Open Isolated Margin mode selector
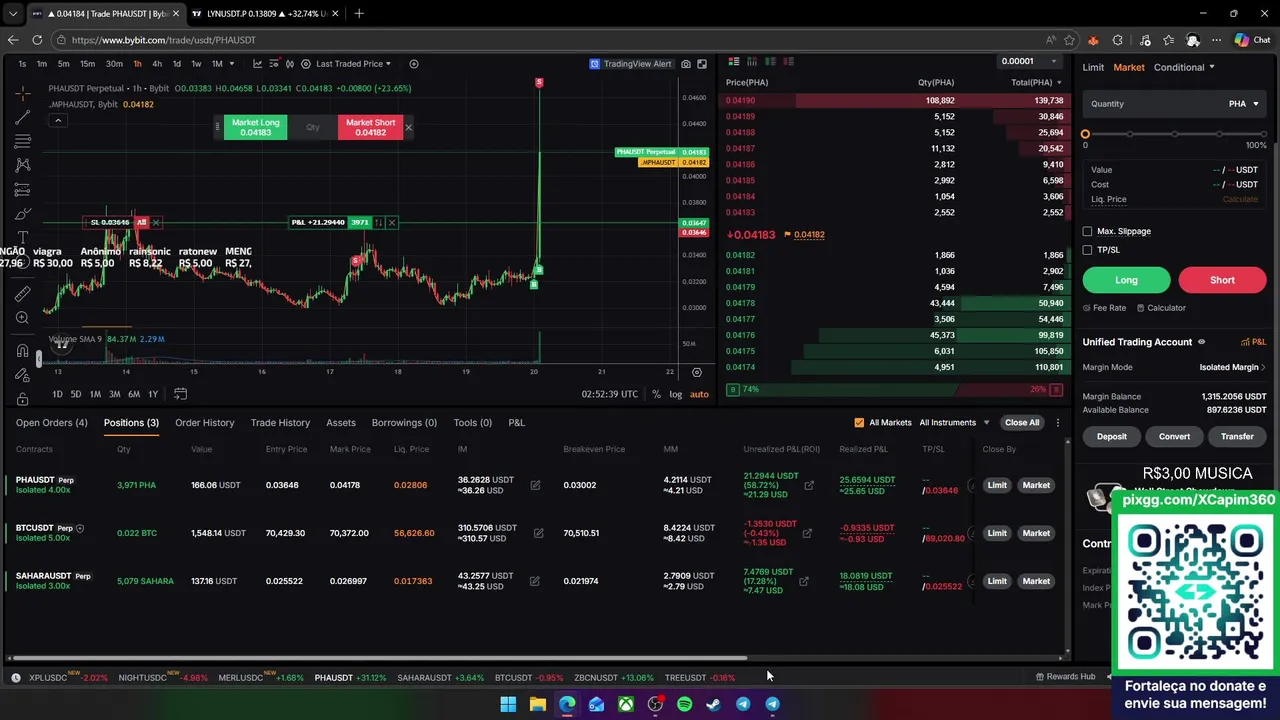The image size is (1280, 720). [x=1232, y=368]
